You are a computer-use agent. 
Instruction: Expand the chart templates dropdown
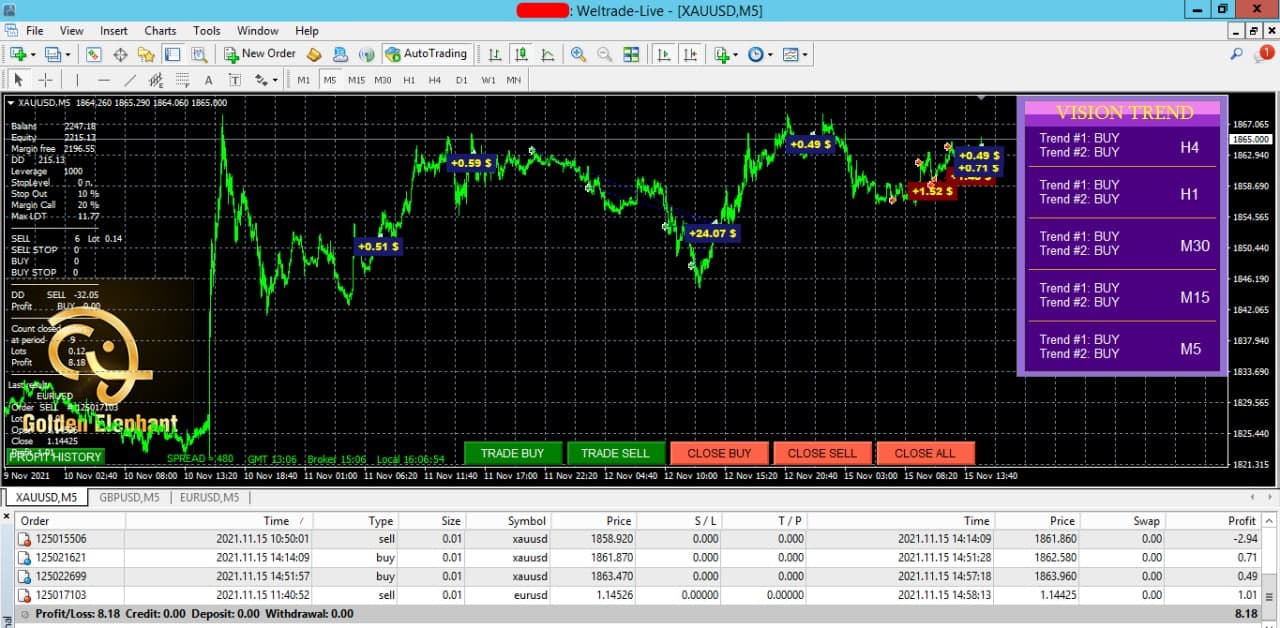(x=804, y=54)
